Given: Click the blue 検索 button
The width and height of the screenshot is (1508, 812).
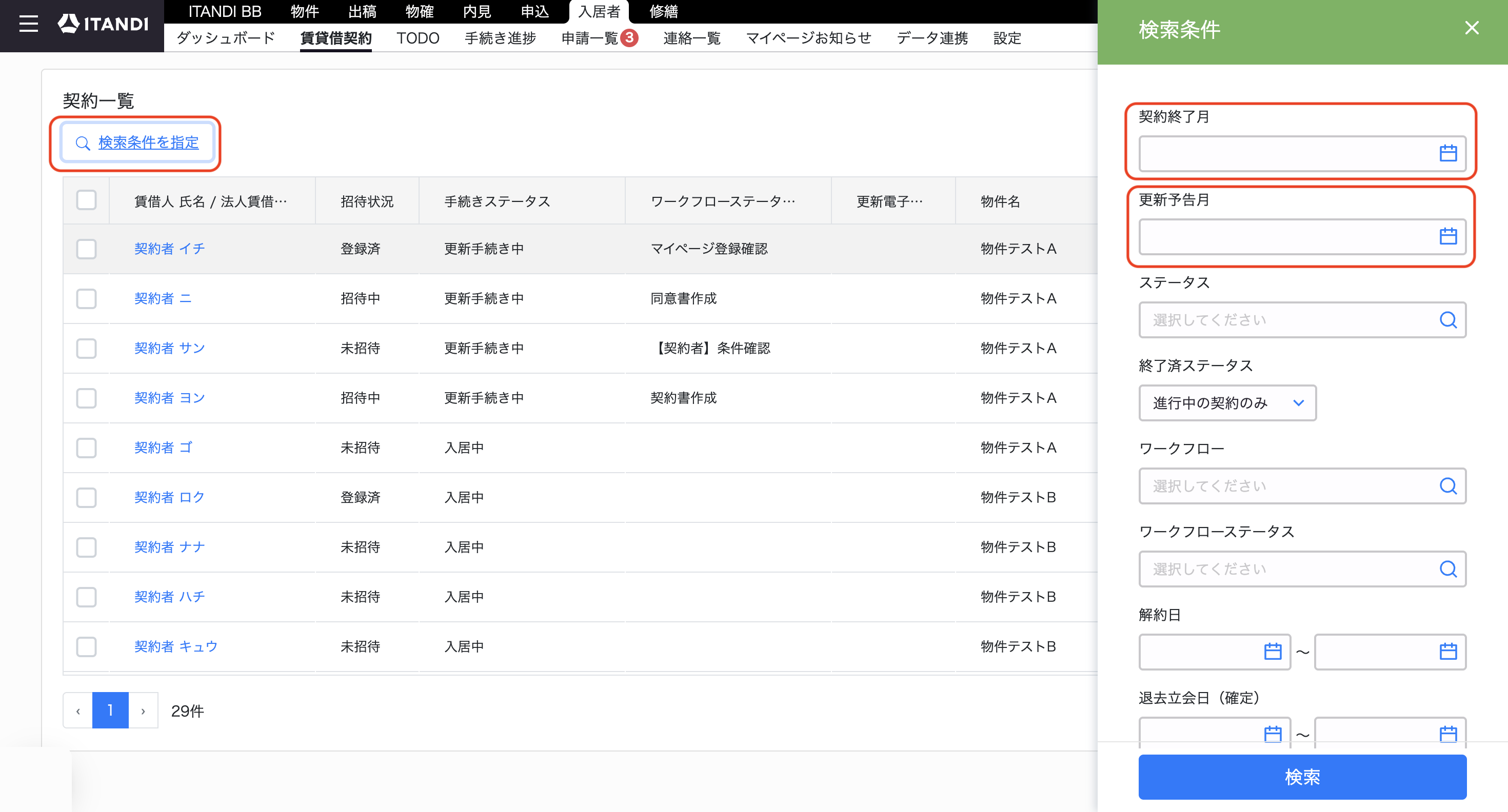Looking at the screenshot, I should click(1302, 776).
